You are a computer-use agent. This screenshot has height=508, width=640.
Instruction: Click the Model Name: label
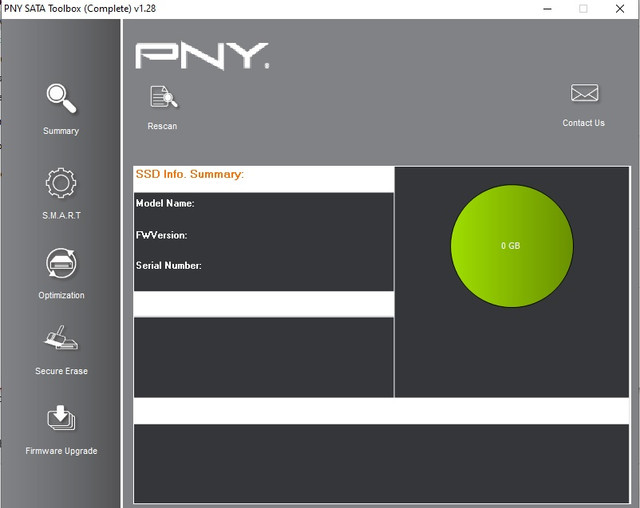(165, 203)
